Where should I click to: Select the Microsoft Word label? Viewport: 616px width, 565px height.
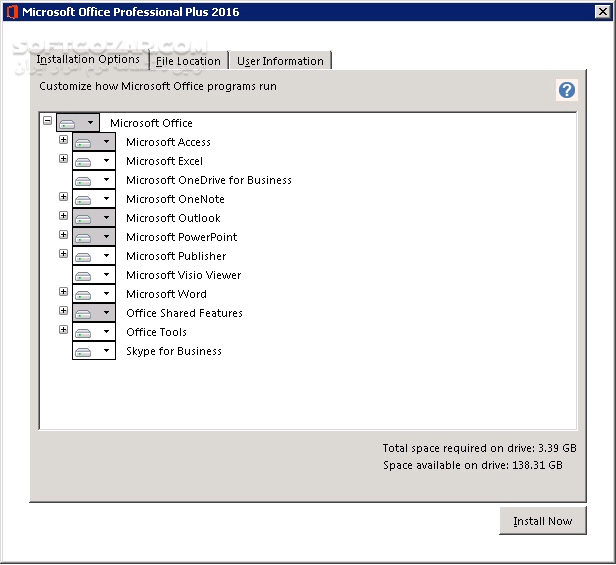coord(166,294)
